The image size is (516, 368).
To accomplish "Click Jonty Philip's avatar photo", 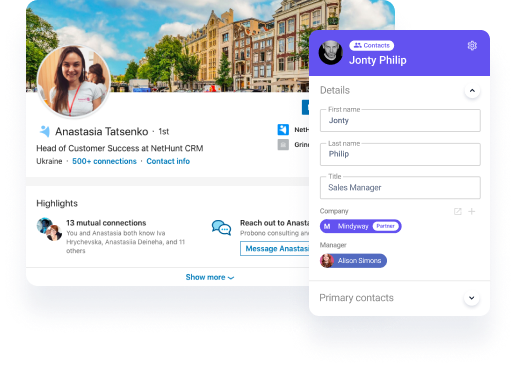I will pos(331,53).
